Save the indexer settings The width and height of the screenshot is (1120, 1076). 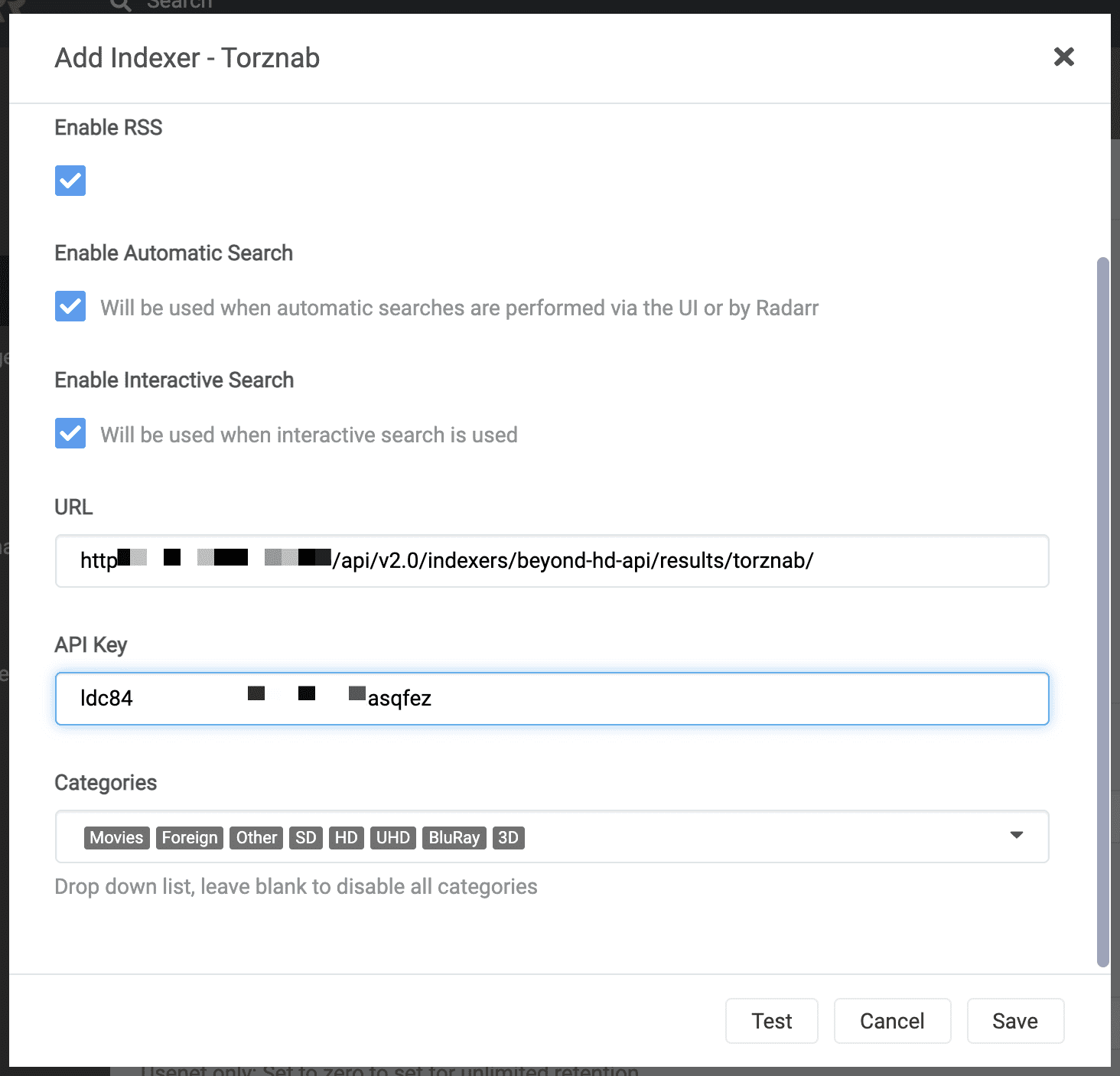pyautogui.click(x=1015, y=1021)
